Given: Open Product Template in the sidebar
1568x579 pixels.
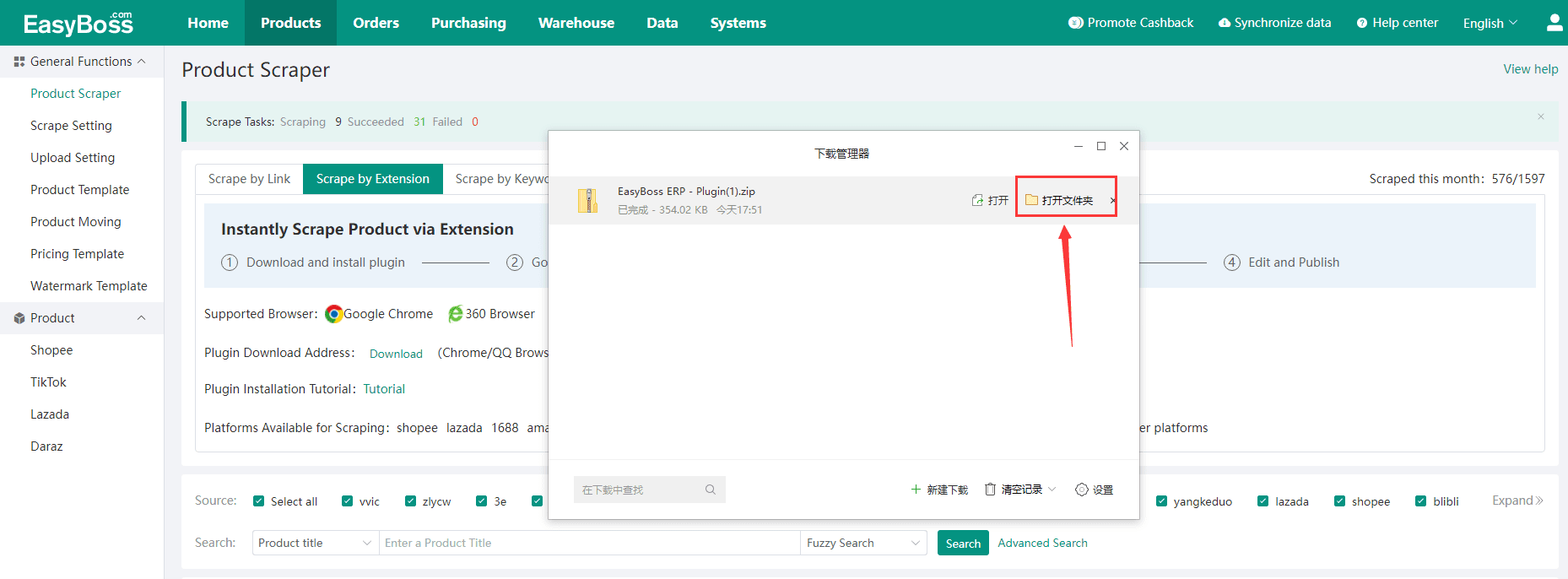Looking at the screenshot, I should (x=79, y=190).
